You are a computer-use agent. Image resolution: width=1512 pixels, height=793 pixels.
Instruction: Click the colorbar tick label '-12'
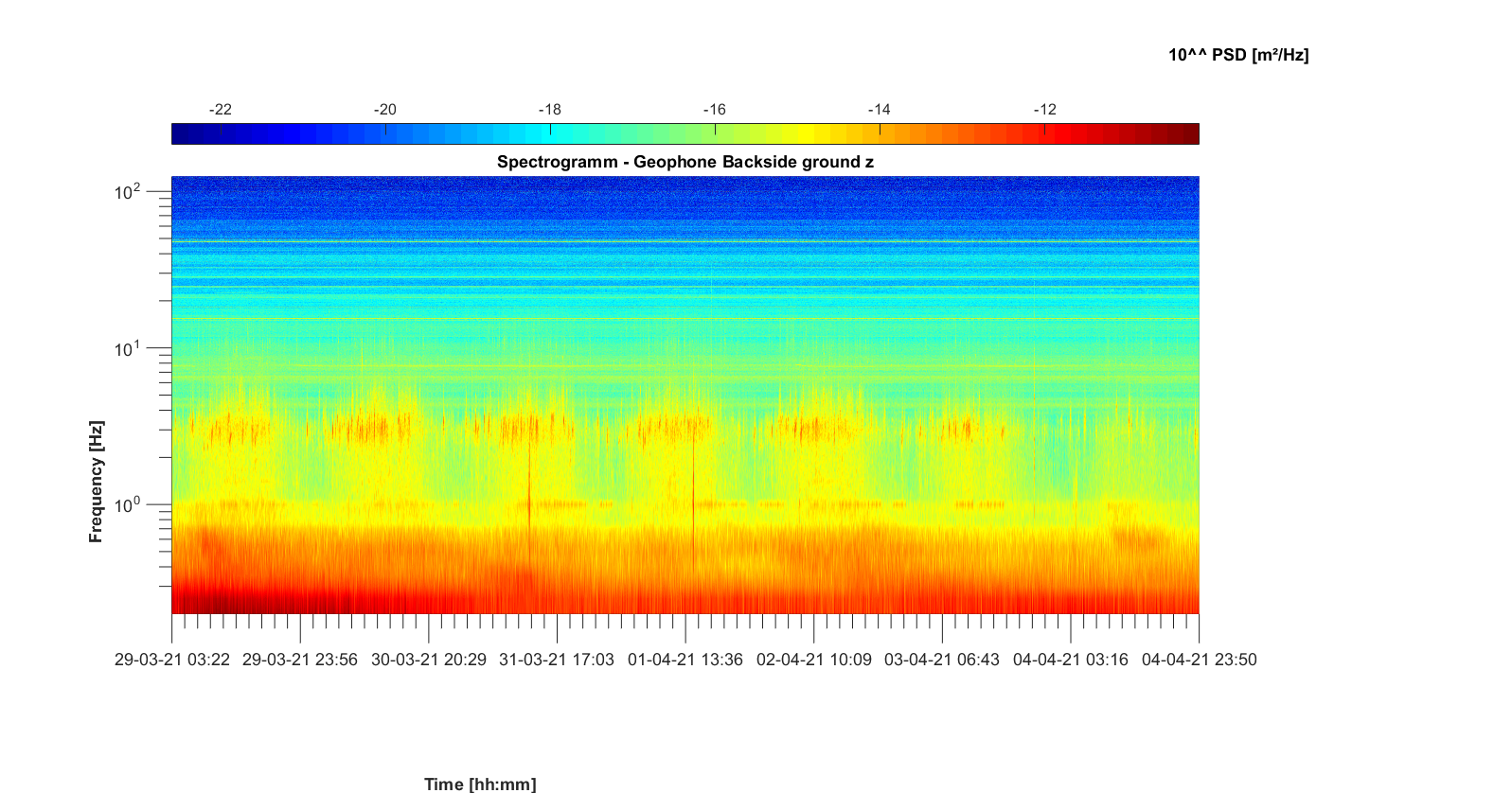[1044, 110]
